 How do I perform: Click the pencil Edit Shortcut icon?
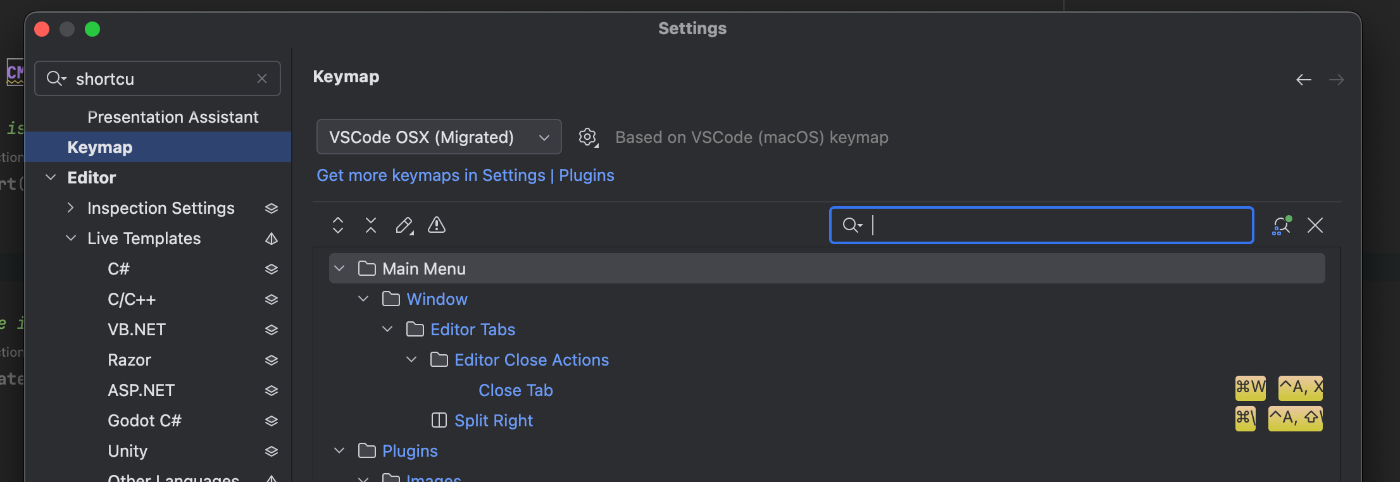tap(404, 225)
